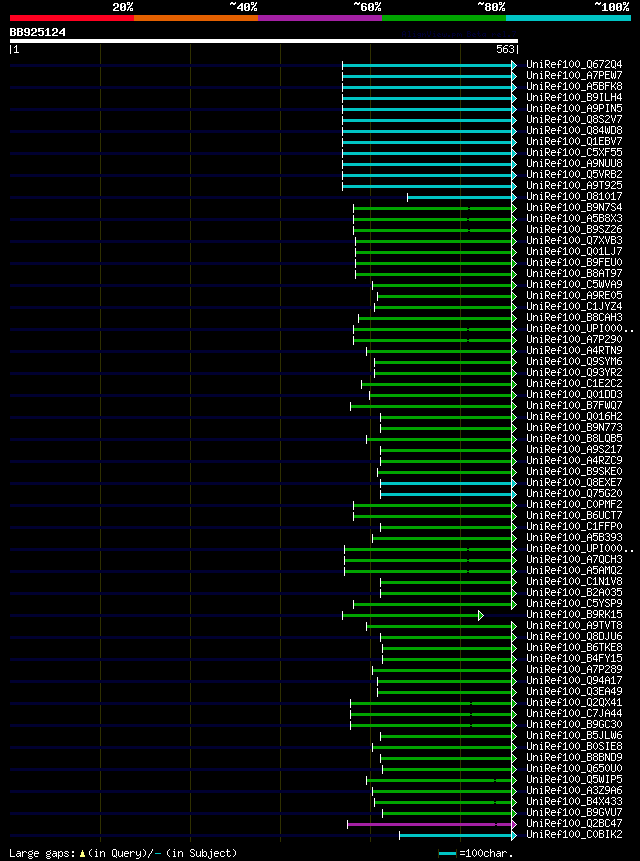This screenshot has width=640, height=861.
Task: Select the UniRef100_C5XF55 label
Action: (x=574, y=153)
